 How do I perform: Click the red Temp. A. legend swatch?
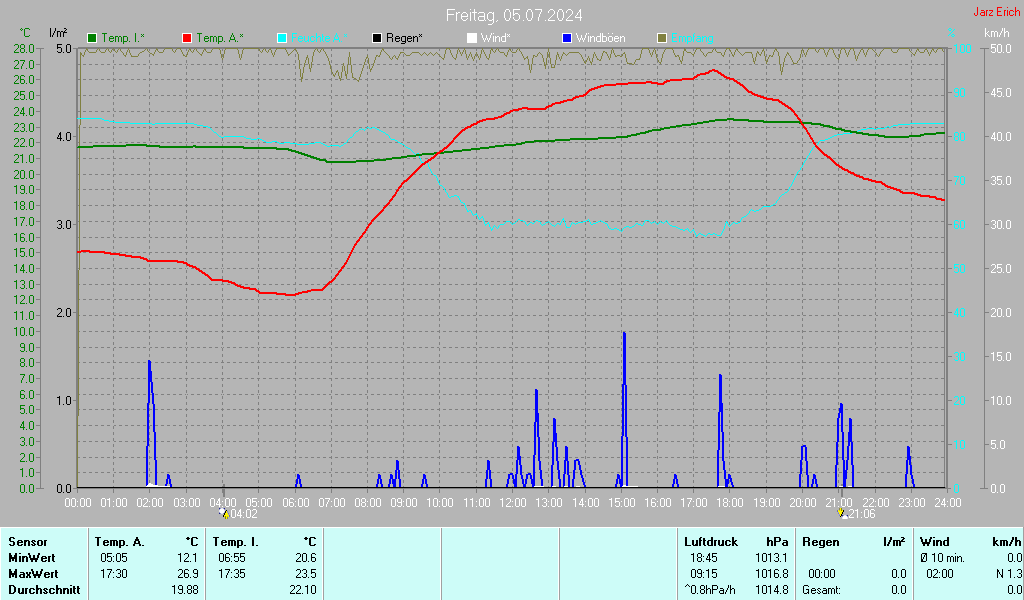point(187,39)
